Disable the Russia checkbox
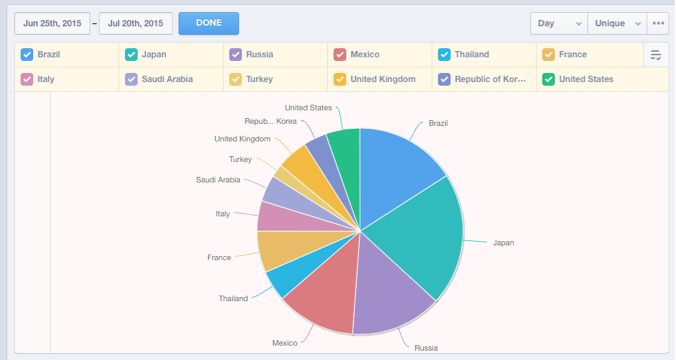Viewport: 676px width, 360px height. pyautogui.click(x=235, y=55)
